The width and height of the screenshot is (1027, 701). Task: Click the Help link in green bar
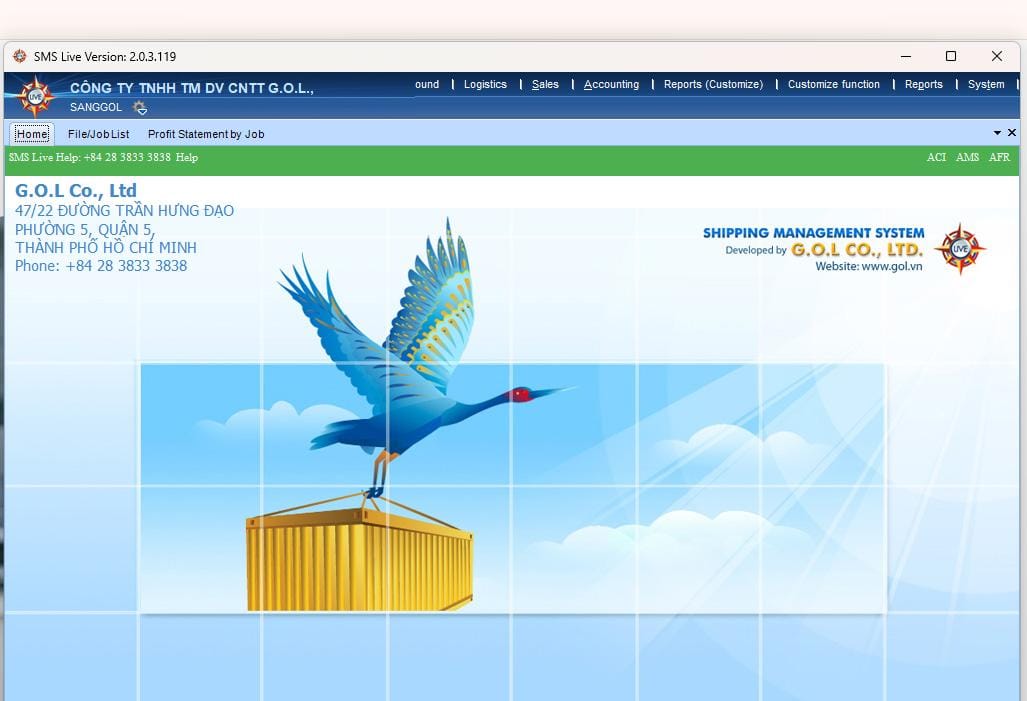[x=187, y=158]
